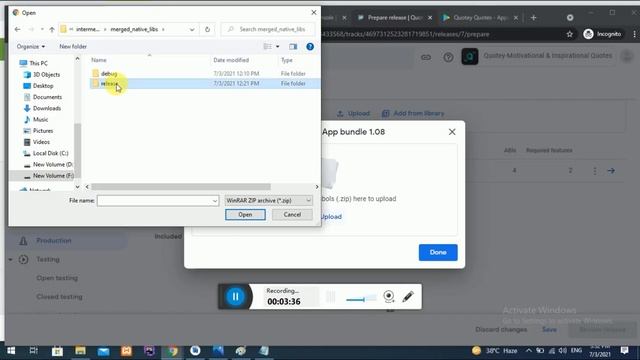Open the Open dialog help
Viewport: 640px width, 360px height.
click(x=310, y=47)
